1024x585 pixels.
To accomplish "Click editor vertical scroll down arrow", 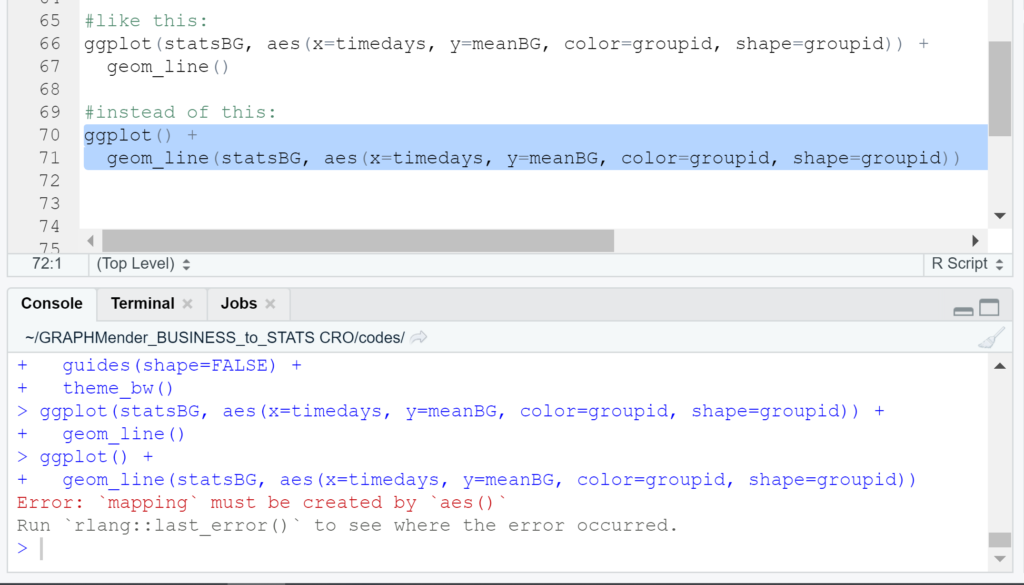I will click(999, 215).
